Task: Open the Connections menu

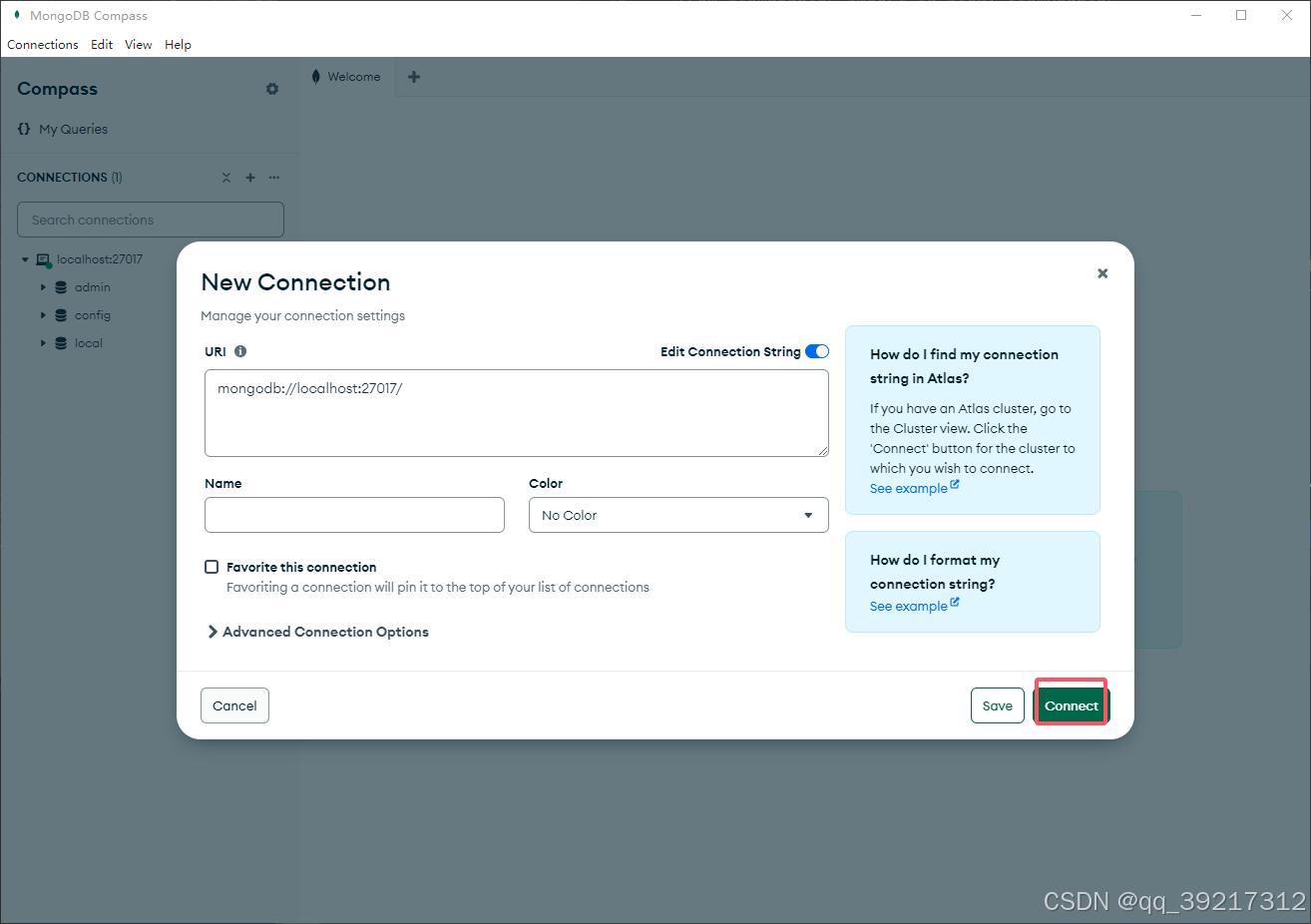Action: click(43, 45)
